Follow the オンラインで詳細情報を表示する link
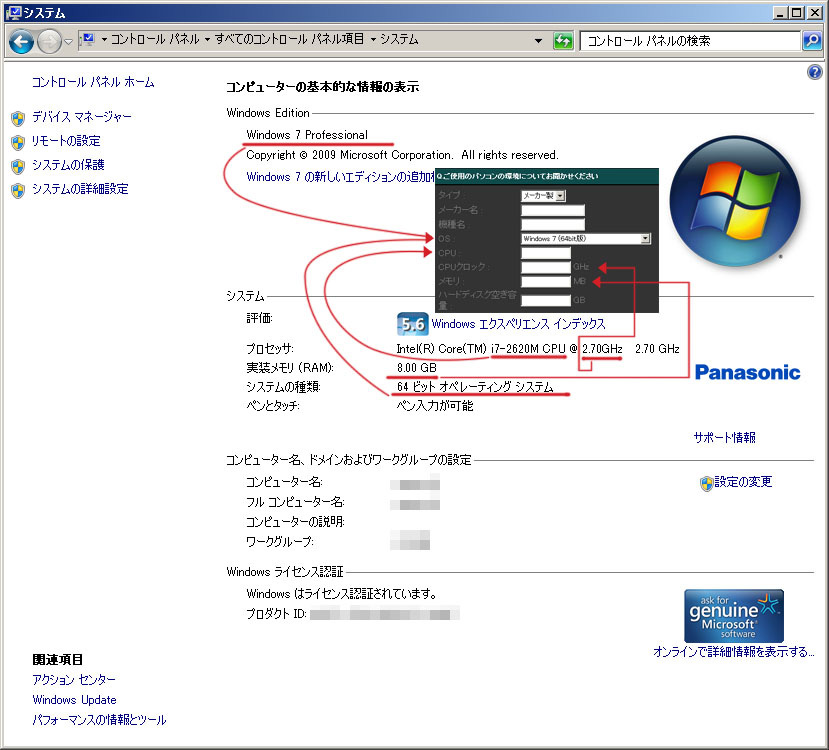This screenshot has height=750, width=829. 734,652
